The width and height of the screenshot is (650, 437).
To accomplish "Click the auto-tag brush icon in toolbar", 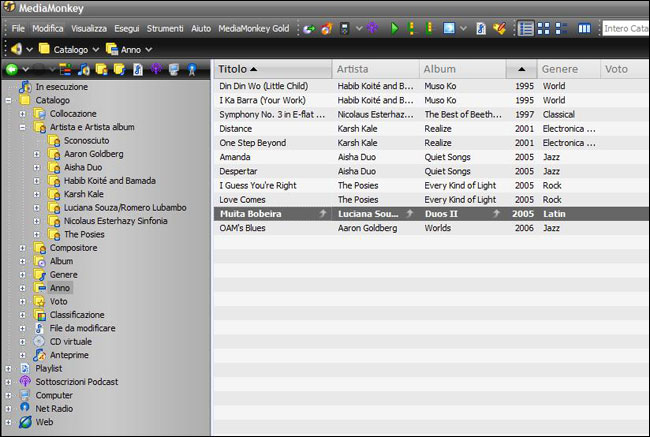I will point(498,29).
